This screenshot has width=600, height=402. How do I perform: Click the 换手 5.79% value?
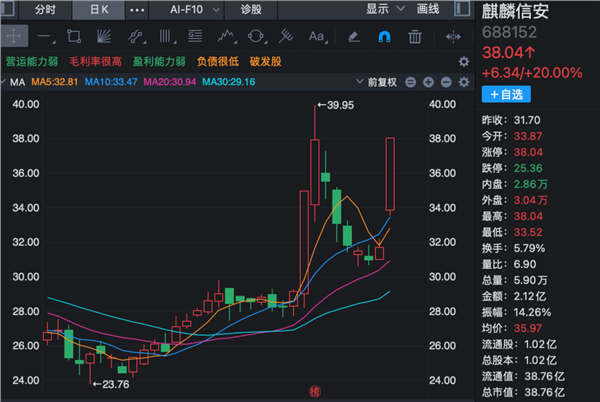click(529, 248)
